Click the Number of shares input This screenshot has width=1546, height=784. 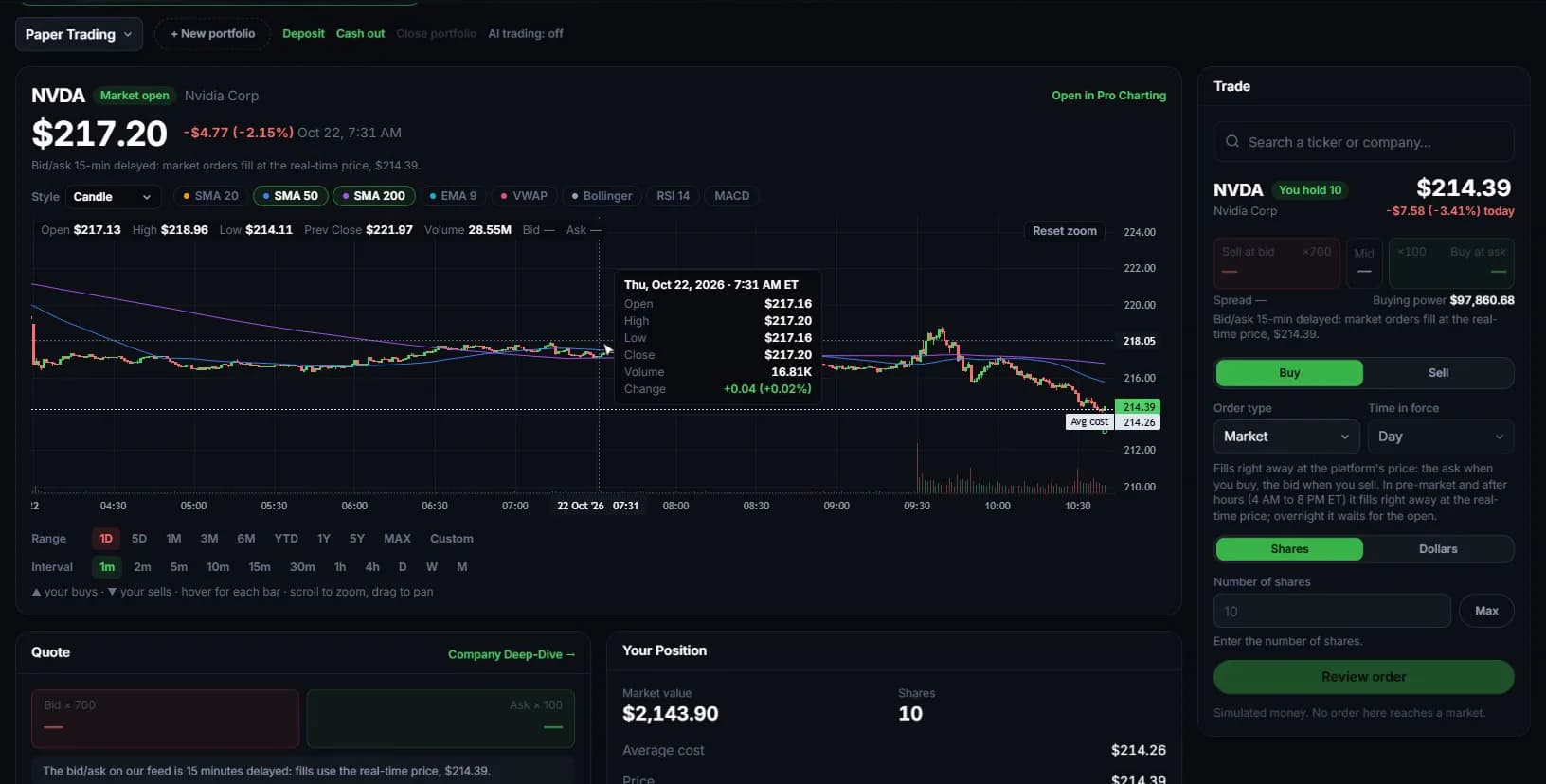(1332, 611)
